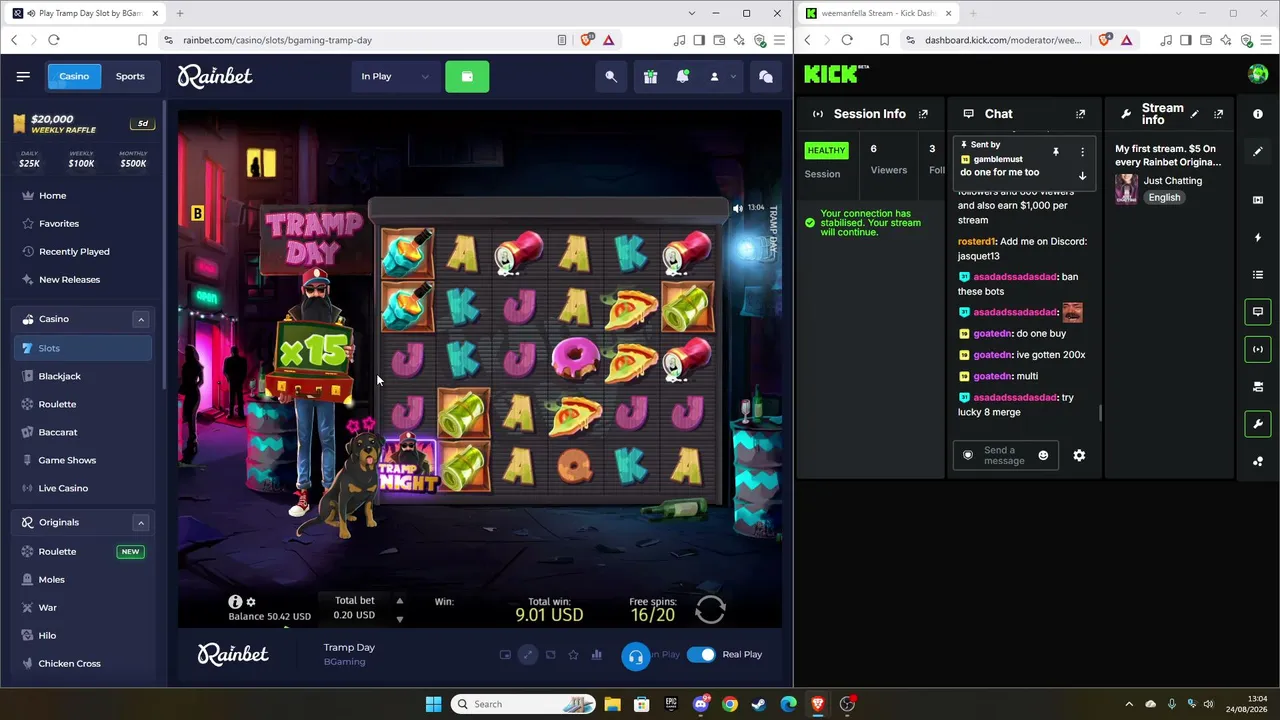Open Chicken Cross original game
This screenshot has width=1280, height=720.
pyautogui.click(x=83, y=664)
